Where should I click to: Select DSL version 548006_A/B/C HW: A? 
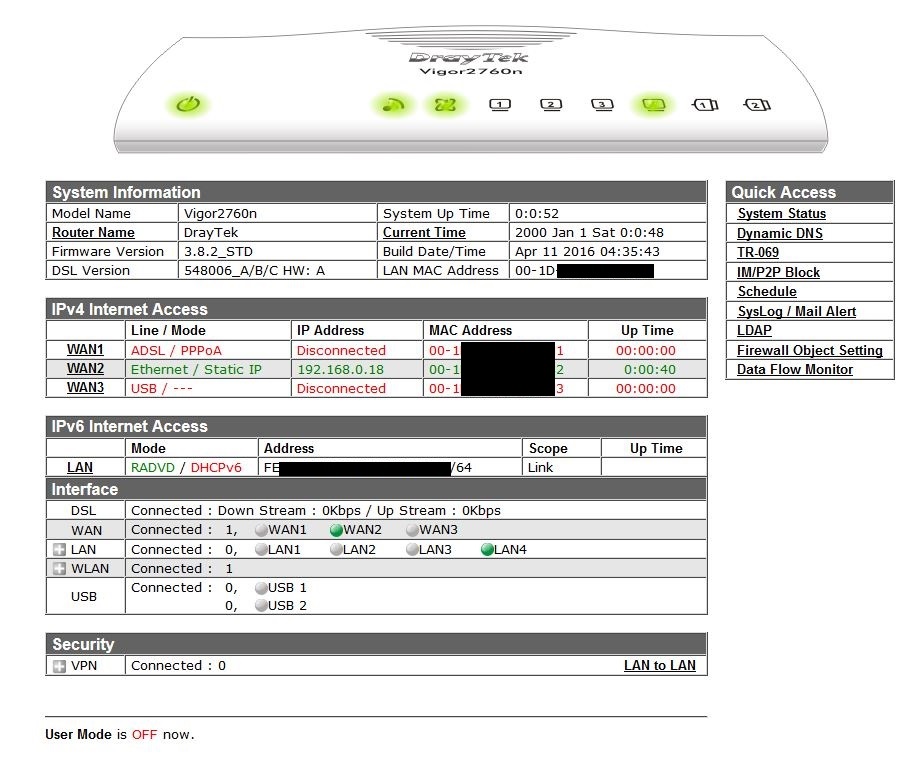(x=254, y=270)
